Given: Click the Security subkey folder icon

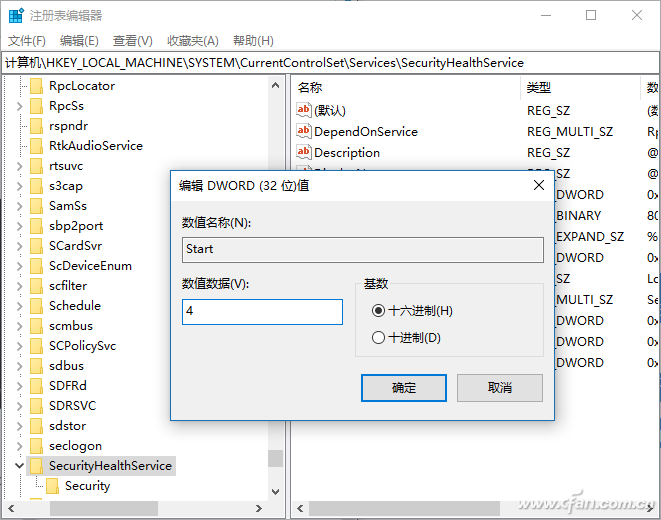Looking at the screenshot, I should [x=53, y=486].
